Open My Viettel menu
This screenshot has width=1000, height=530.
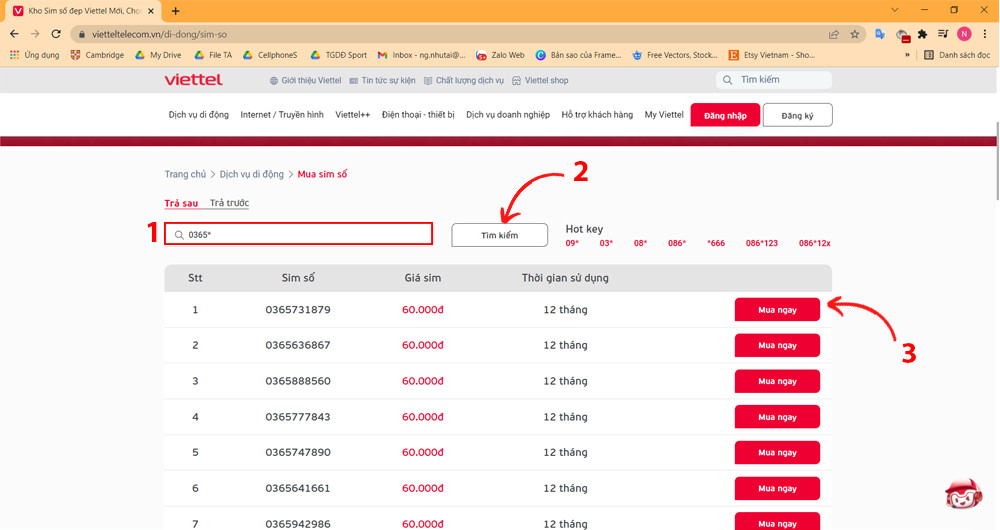[664, 115]
